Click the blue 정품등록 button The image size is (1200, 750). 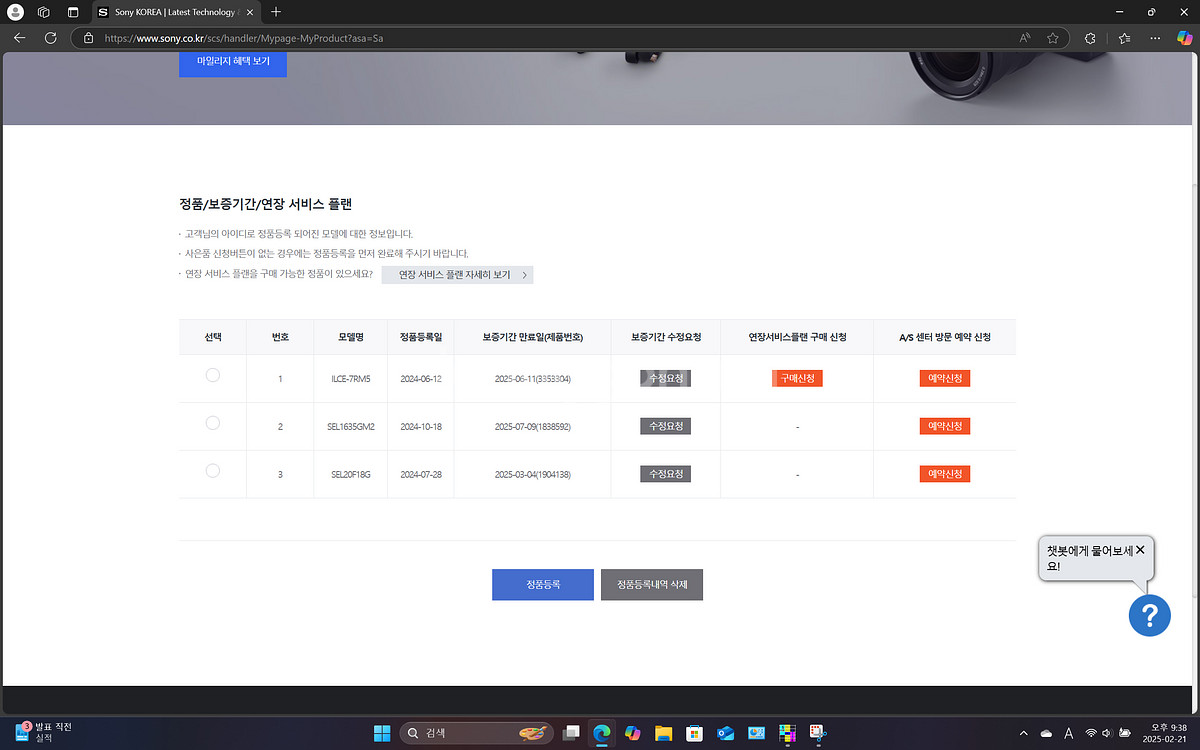pyautogui.click(x=543, y=584)
